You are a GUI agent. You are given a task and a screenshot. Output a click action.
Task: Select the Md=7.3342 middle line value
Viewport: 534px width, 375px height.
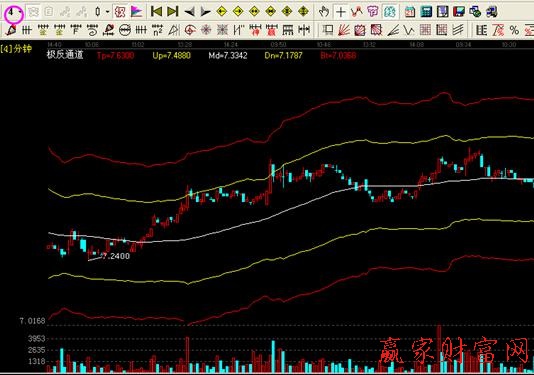click(x=228, y=56)
